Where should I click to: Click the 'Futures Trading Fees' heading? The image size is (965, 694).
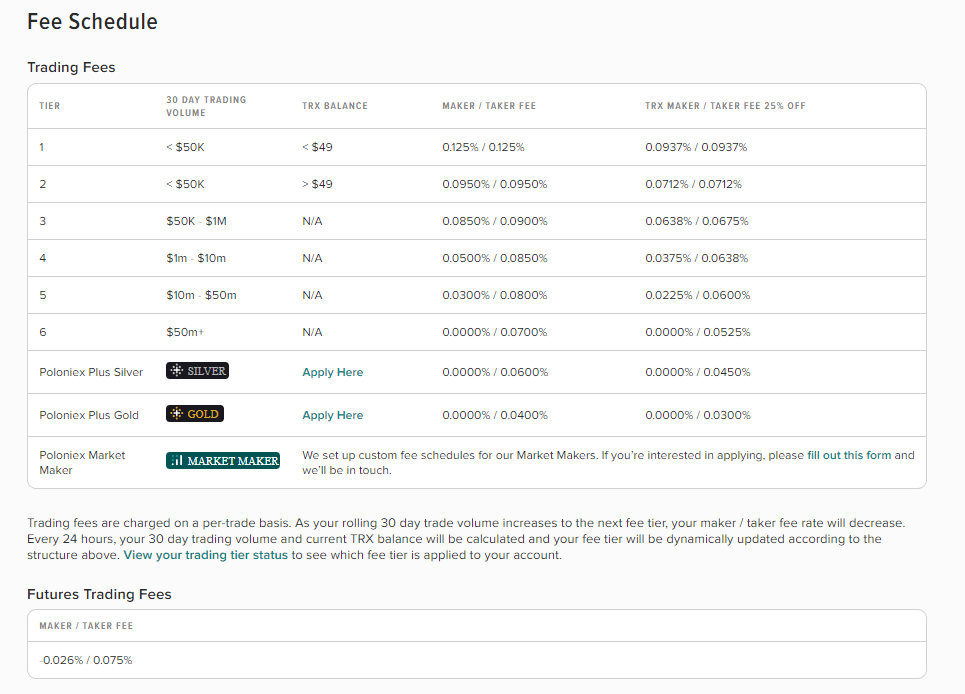click(x=99, y=594)
